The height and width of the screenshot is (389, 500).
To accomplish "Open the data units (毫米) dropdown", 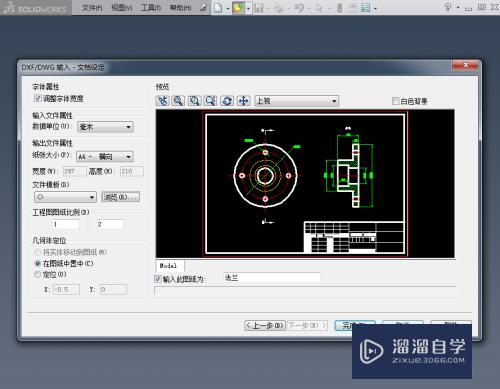I will [105, 127].
